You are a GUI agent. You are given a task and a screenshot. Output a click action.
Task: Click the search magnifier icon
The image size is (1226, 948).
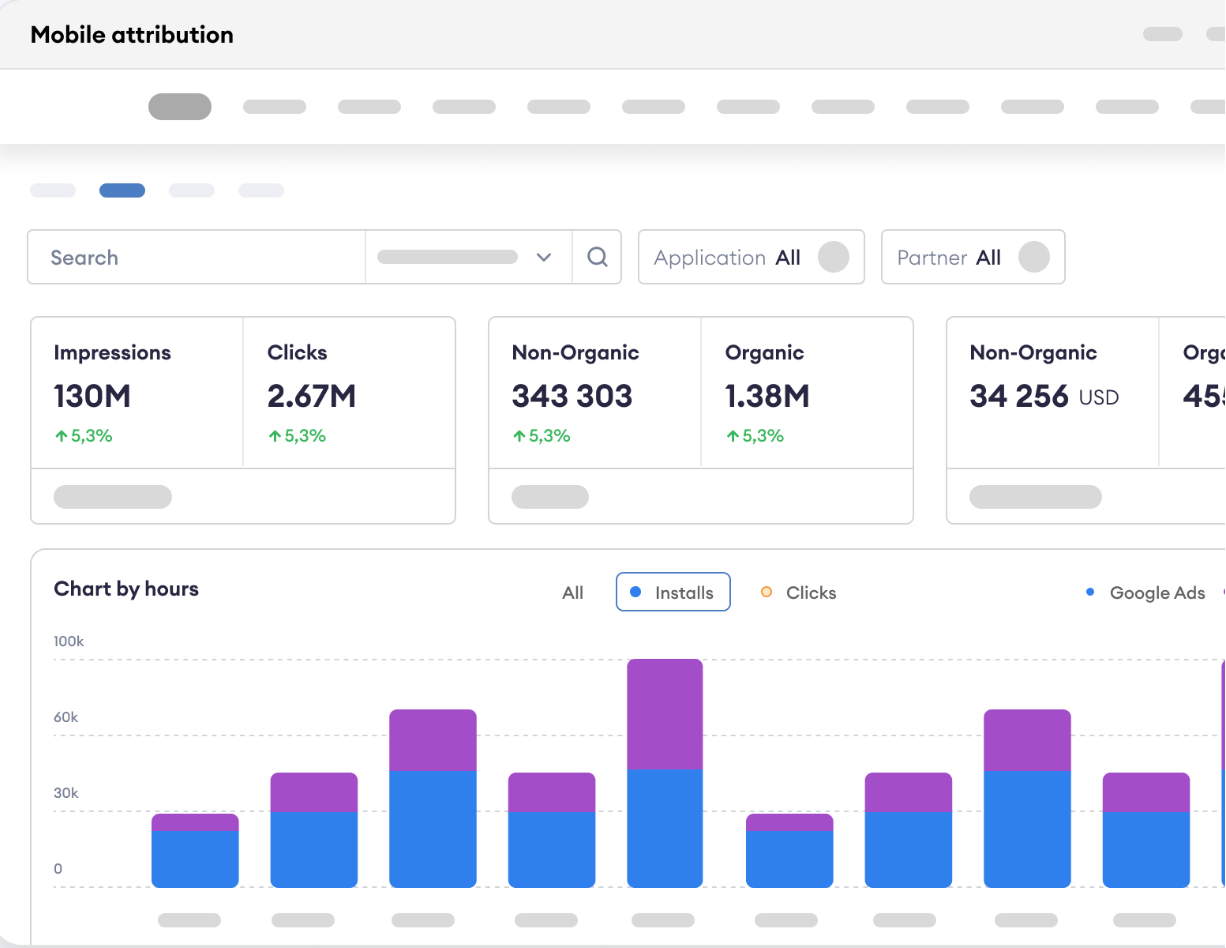pos(597,257)
